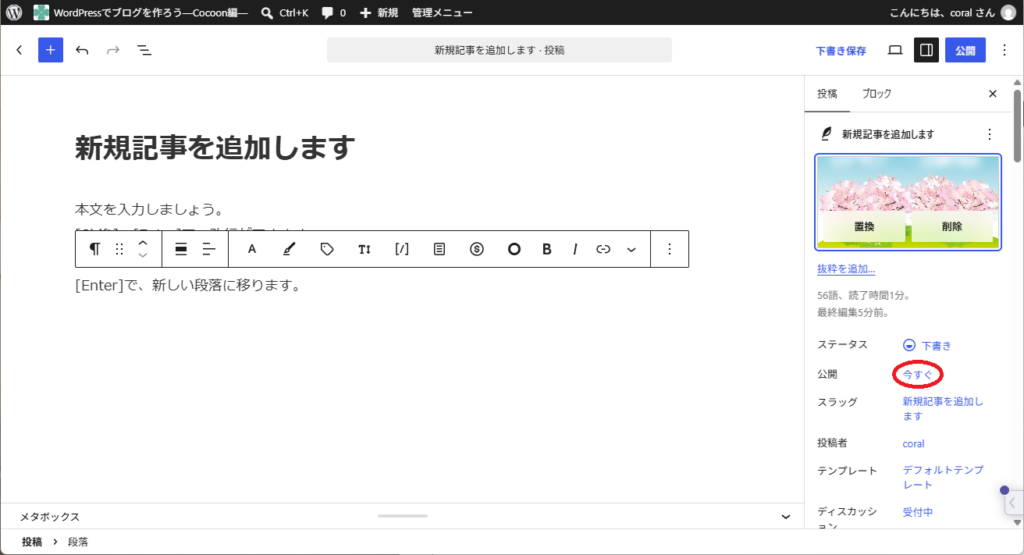Image resolution: width=1024 pixels, height=555 pixels.
Task: Click the document title command bar
Action: point(500,50)
